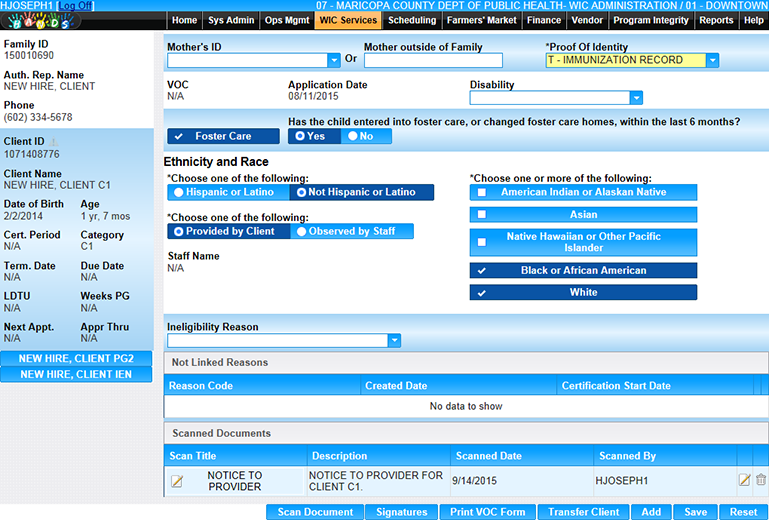
Task: Click the Mother outside of Family field
Action: tap(418, 61)
